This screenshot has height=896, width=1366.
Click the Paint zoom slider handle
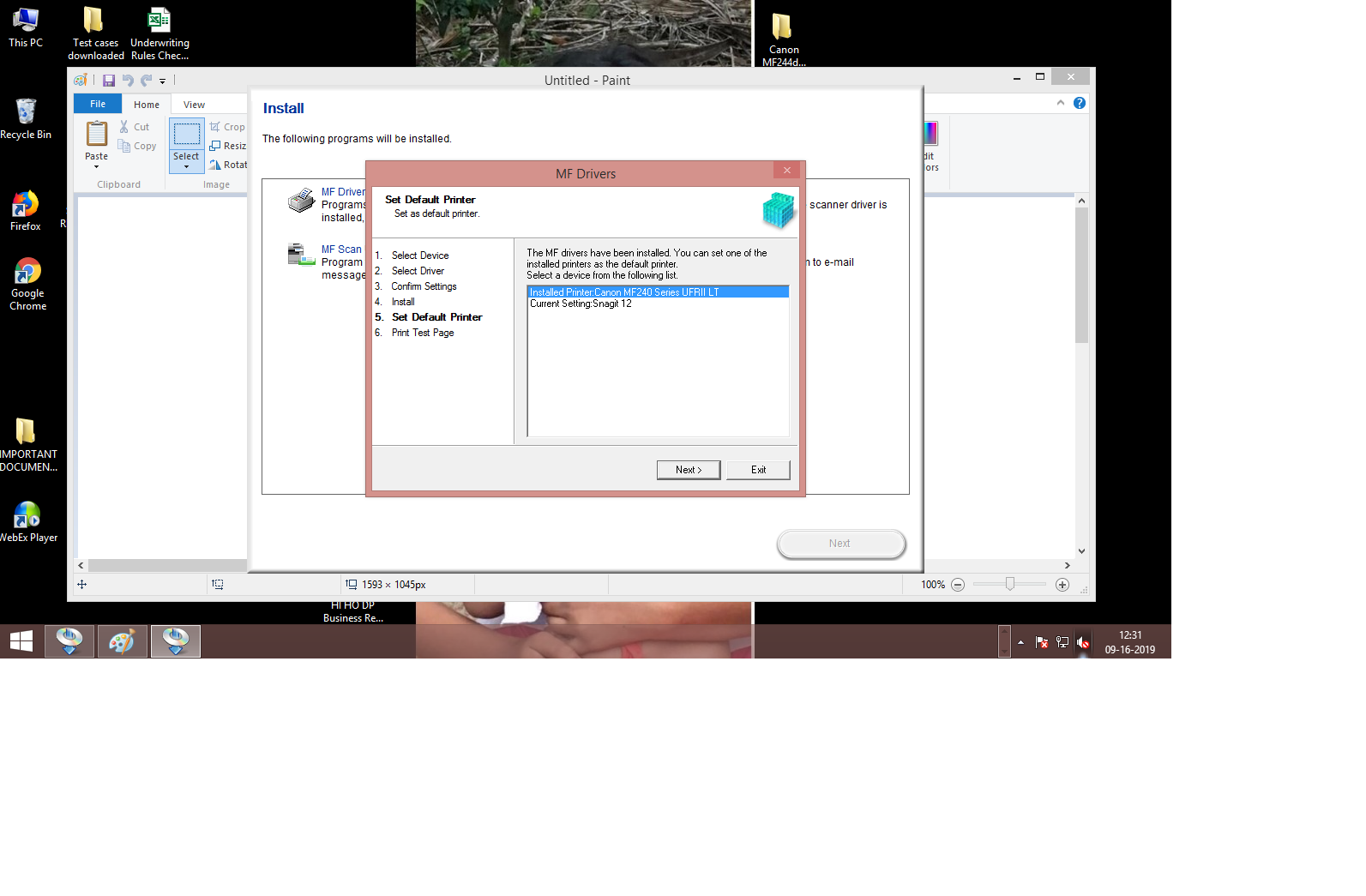tap(1010, 584)
